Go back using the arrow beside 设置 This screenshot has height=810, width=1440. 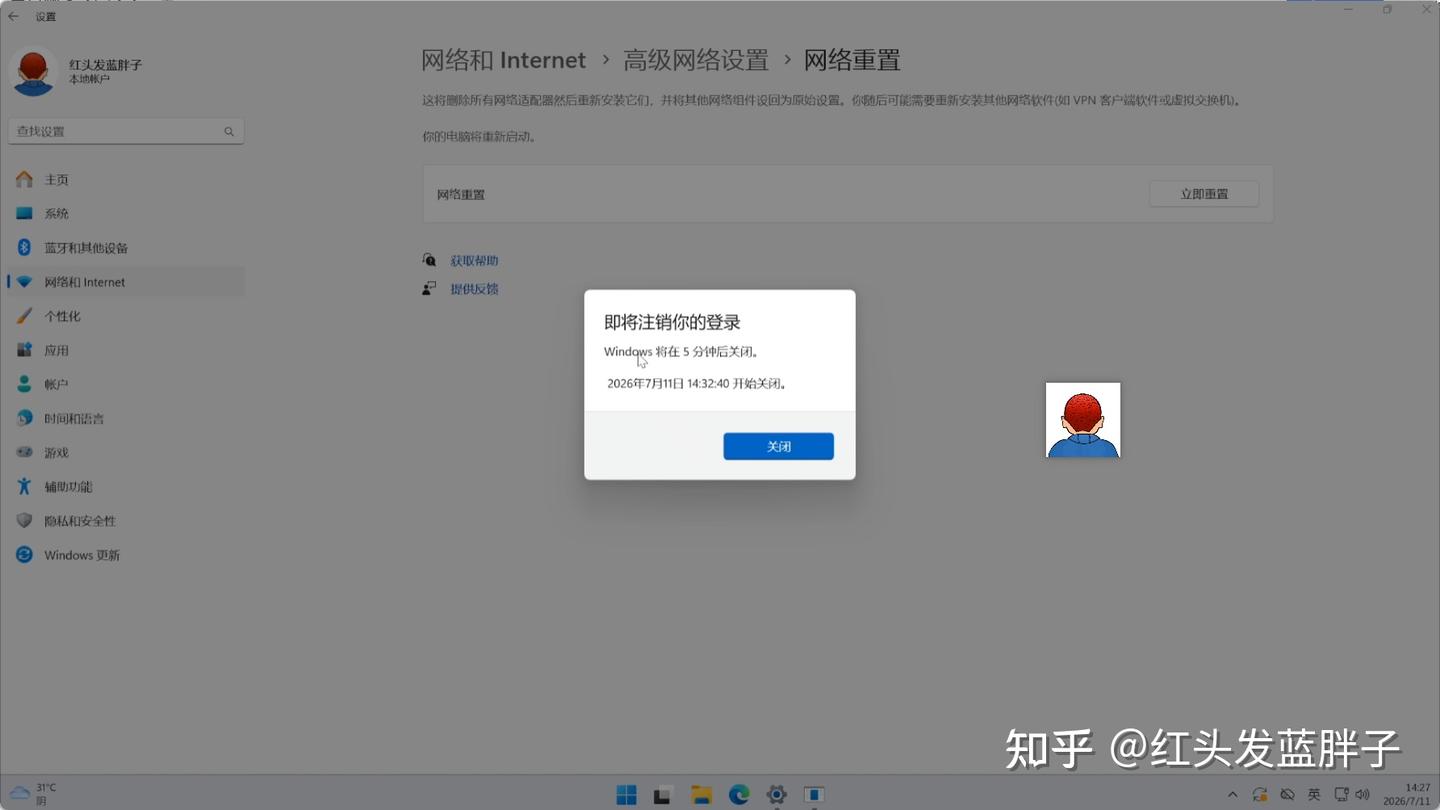click(x=13, y=16)
